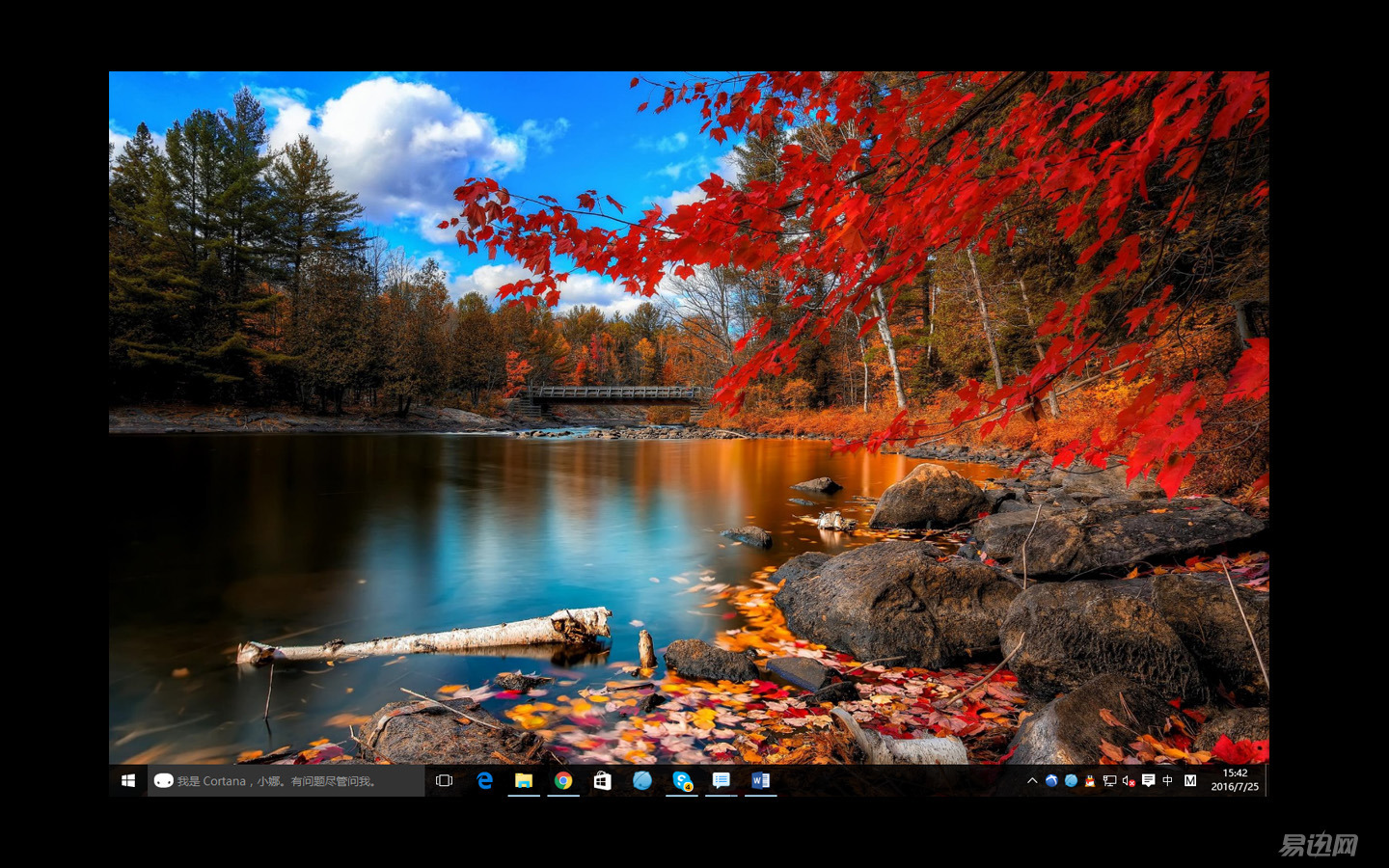
Task: Expand the hidden system tray icons
Action: 1032,781
